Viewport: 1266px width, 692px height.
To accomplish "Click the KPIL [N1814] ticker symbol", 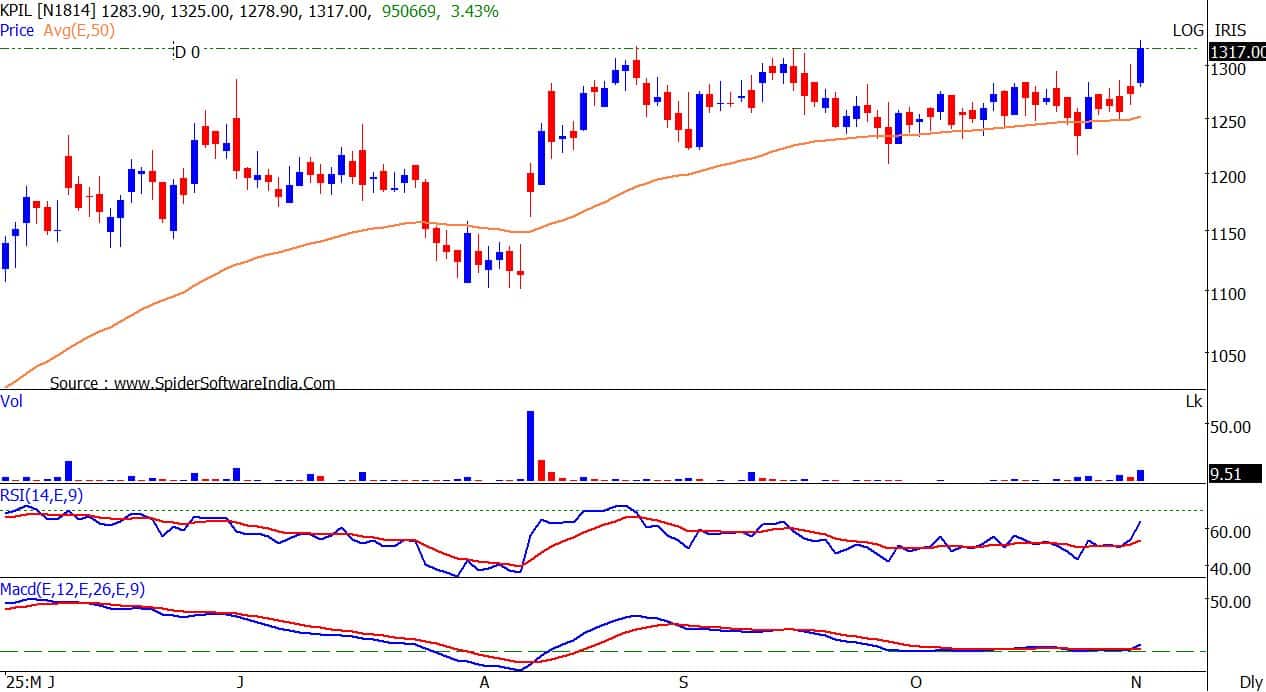I will 48,11.
